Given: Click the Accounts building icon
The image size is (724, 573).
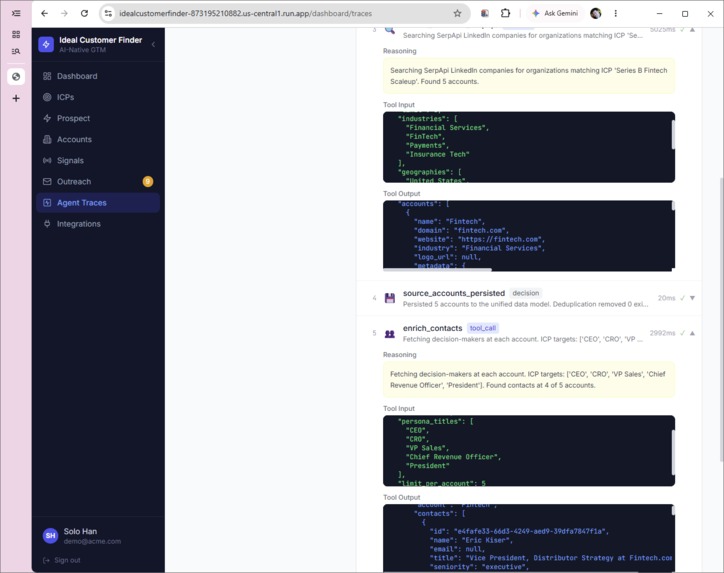Looking at the screenshot, I should 47,139.
